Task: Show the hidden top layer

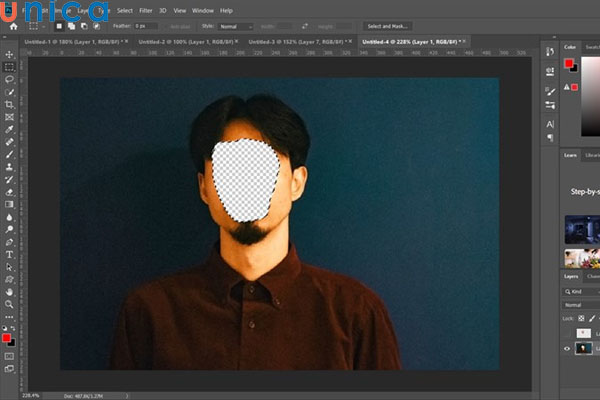Action: 567,333
